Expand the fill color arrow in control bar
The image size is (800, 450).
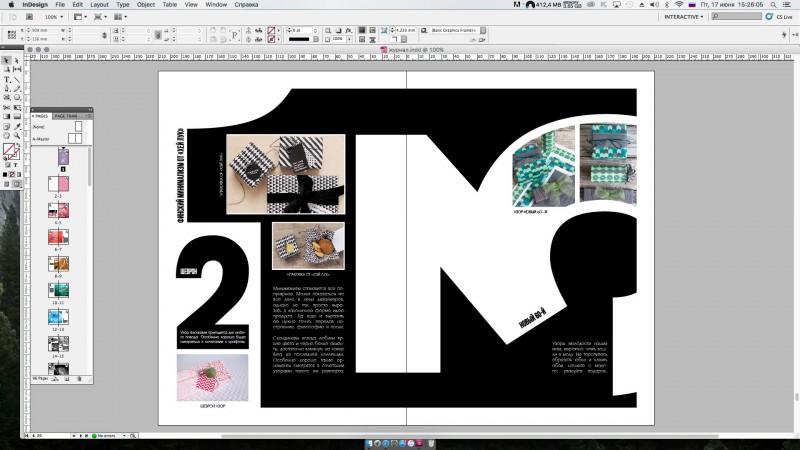279,30
